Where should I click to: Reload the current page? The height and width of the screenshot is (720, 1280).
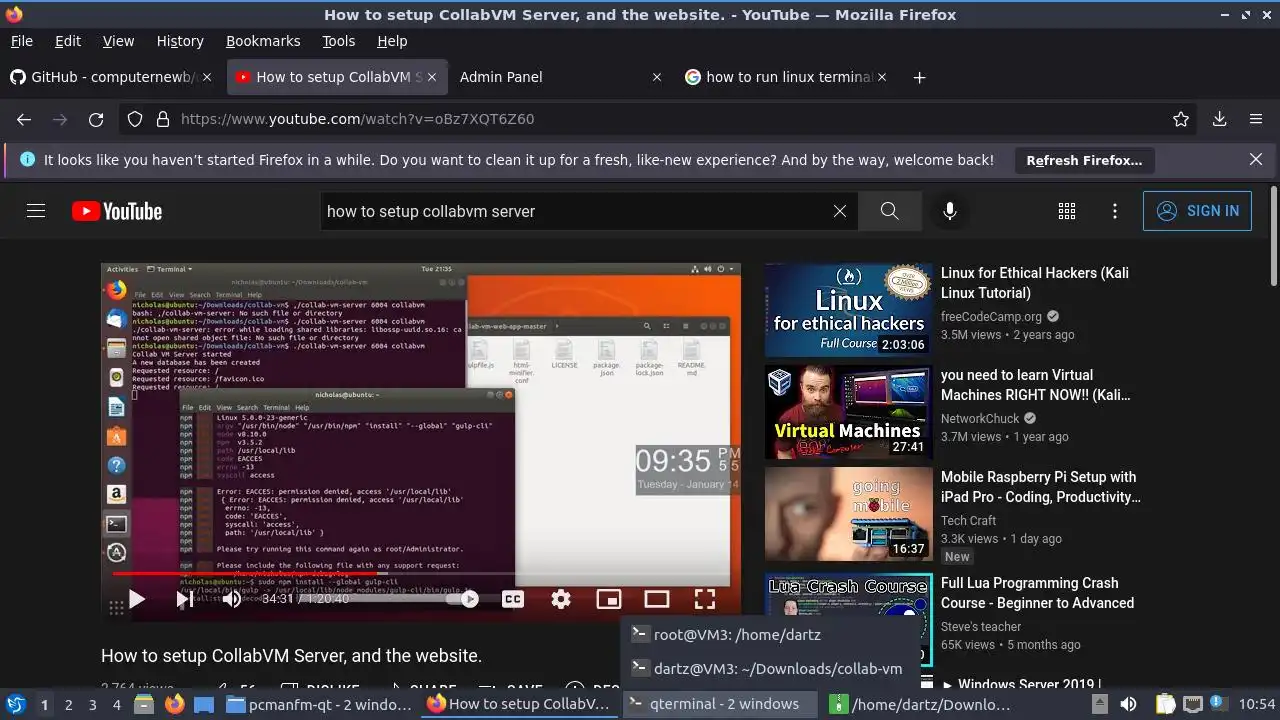click(x=96, y=119)
